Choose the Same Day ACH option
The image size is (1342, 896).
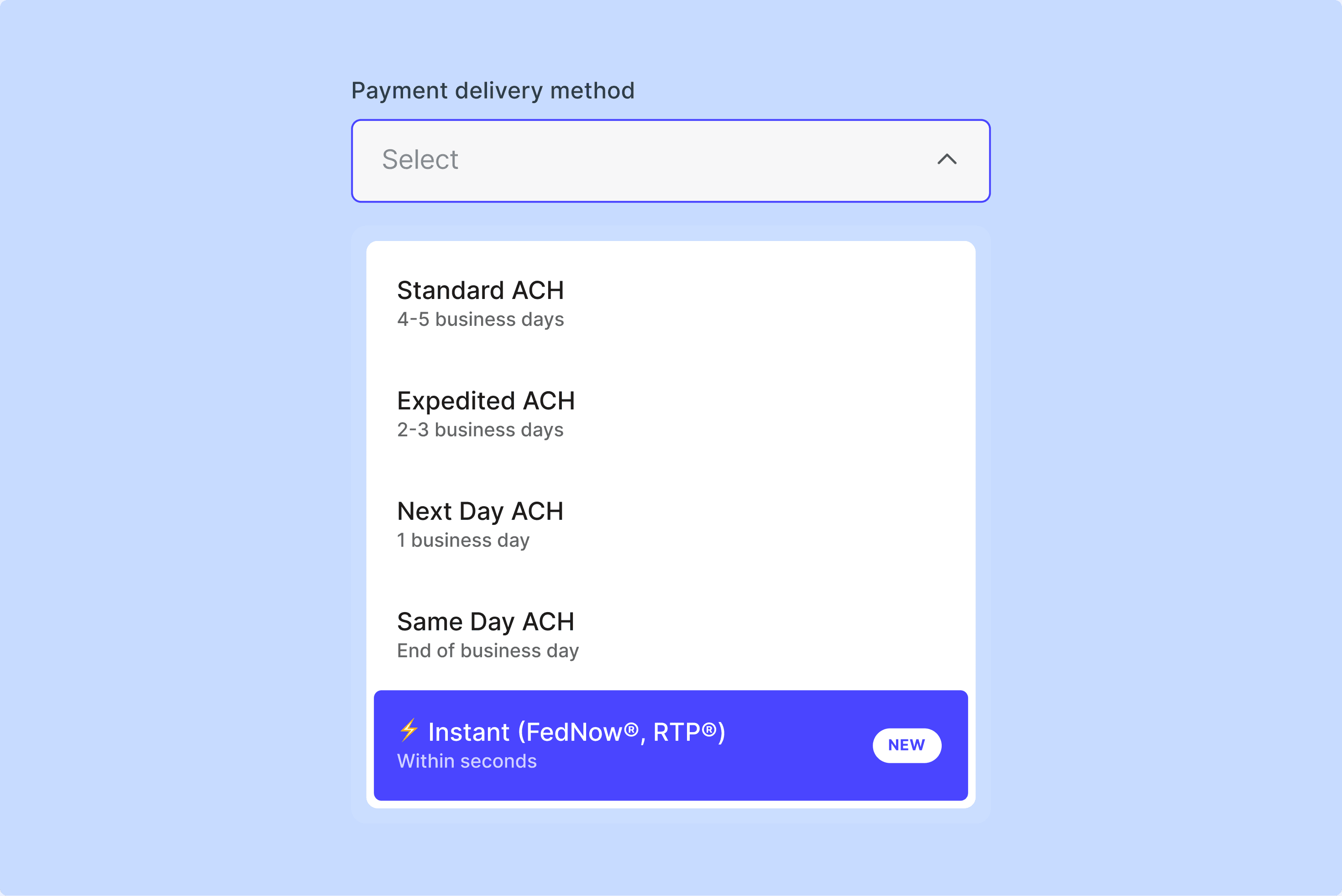point(485,622)
